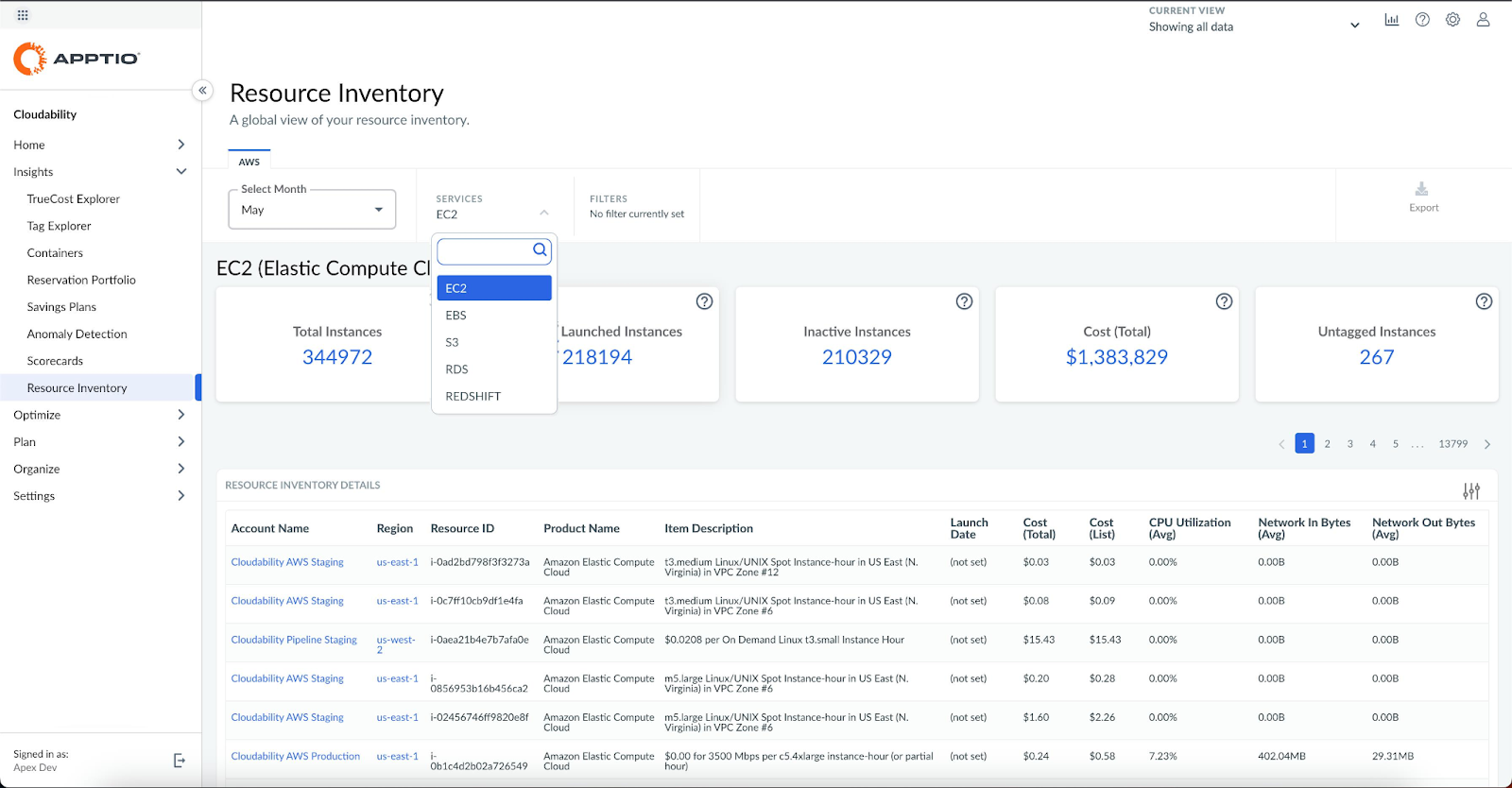
Task: Collapse the Insights menu section
Action: pos(181,172)
